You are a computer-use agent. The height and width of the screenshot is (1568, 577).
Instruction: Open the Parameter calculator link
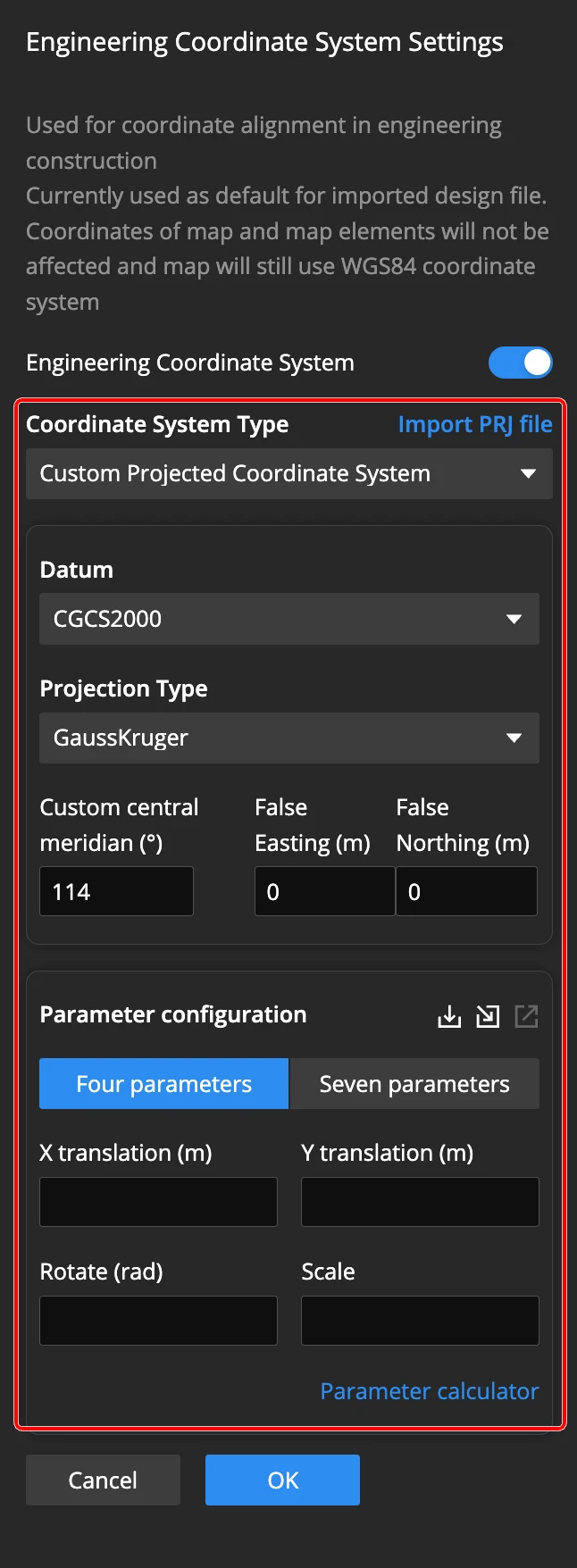point(430,1391)
